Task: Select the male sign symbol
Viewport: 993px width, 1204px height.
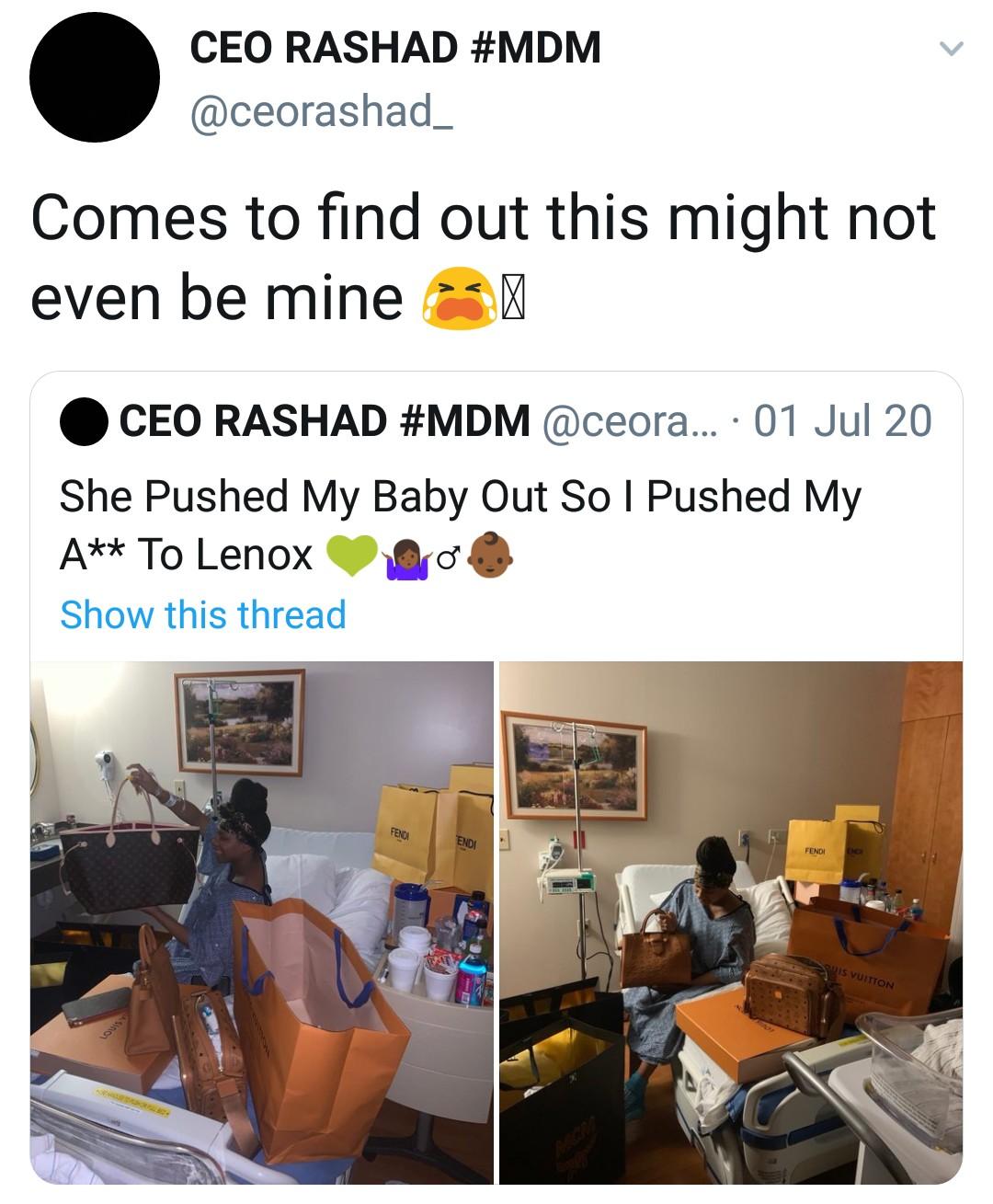Action: (x=448, y=556)
